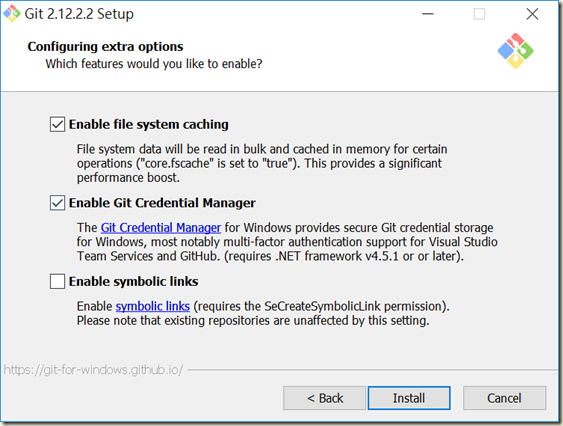Click the git-for-windows.github.io footer text
The height and width of the screenshot is (426, 563).
93,370
